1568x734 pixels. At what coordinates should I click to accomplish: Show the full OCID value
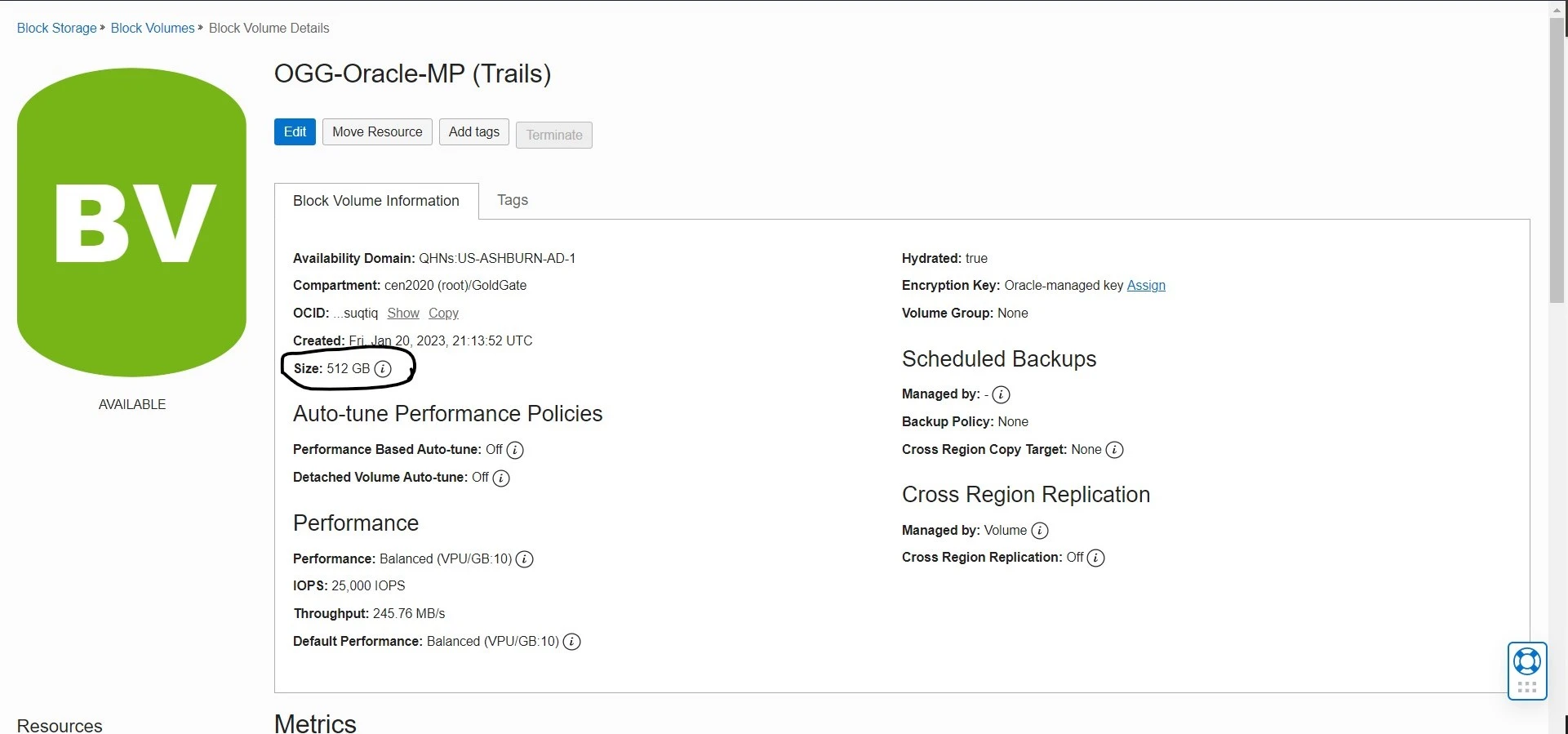(x=402, y=314)
